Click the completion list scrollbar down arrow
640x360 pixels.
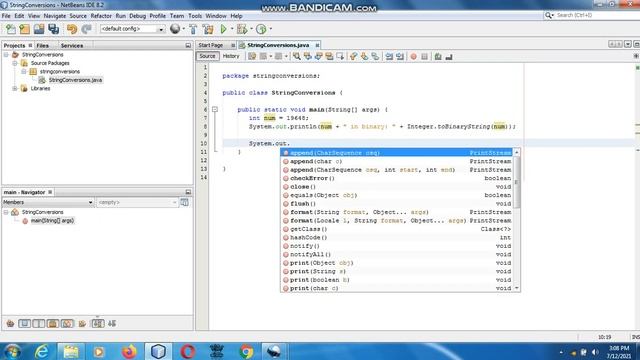(517, 288)
